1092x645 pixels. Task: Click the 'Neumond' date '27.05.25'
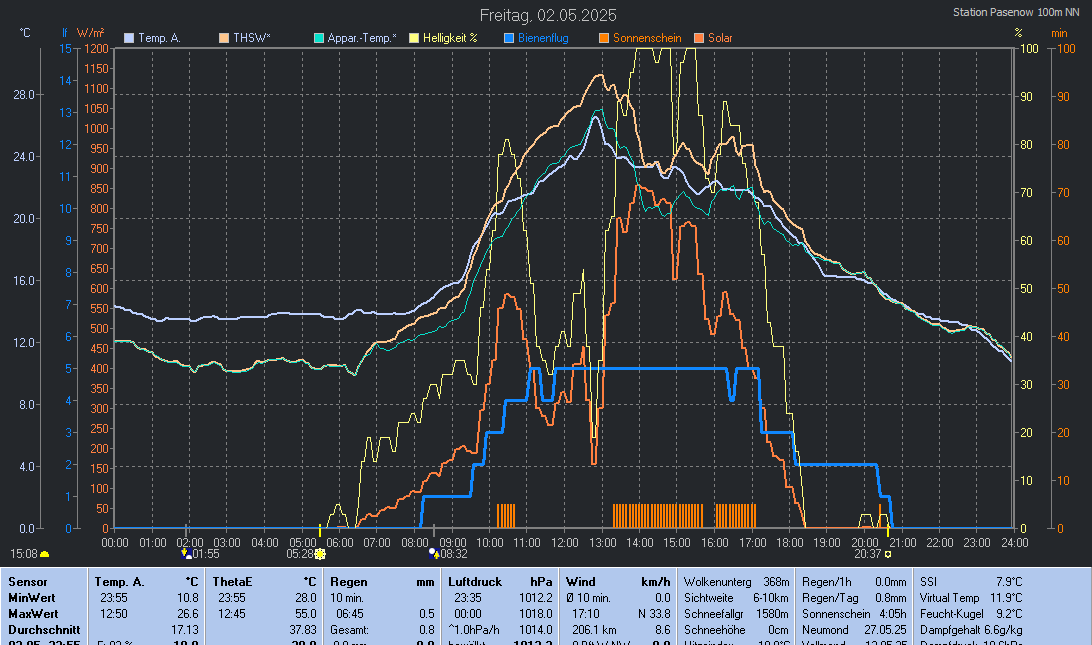click(885, 630)
